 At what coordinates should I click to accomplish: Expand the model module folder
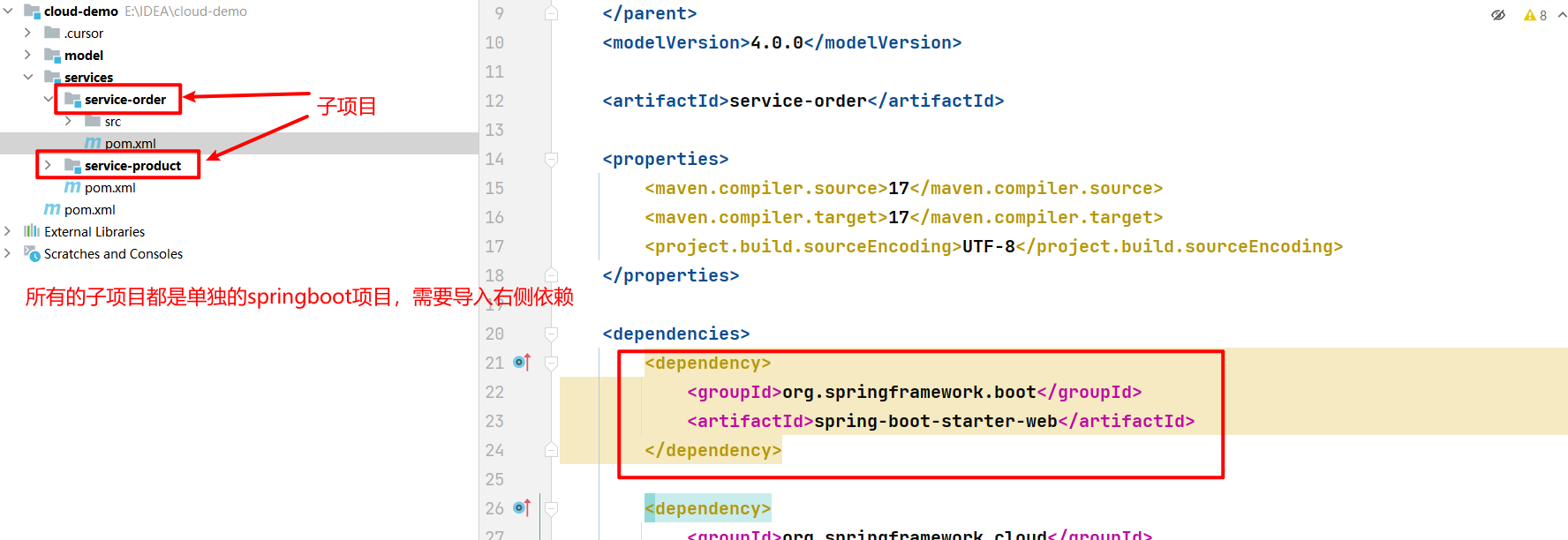tap(27, 55)
